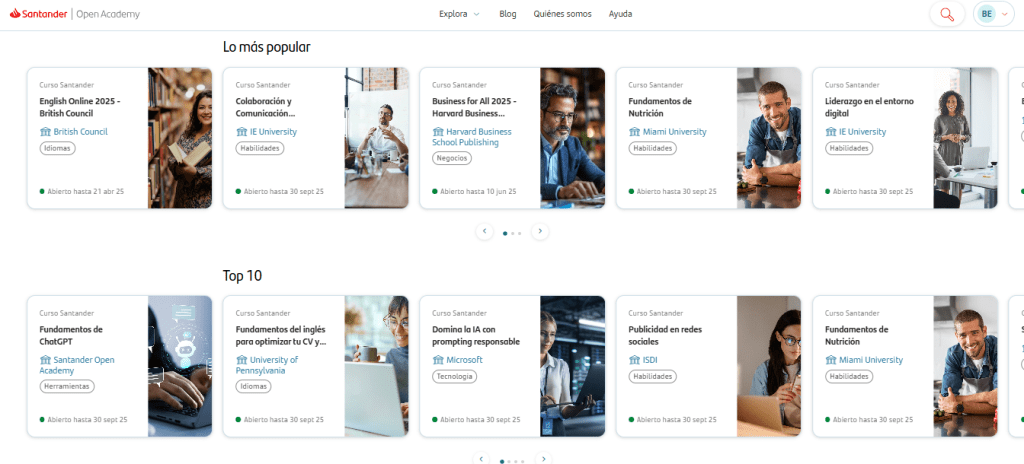Viewport: 1024px width, 464px height.
Task: Click the Microsoft institution icon
Action: [x=438, y=360]
